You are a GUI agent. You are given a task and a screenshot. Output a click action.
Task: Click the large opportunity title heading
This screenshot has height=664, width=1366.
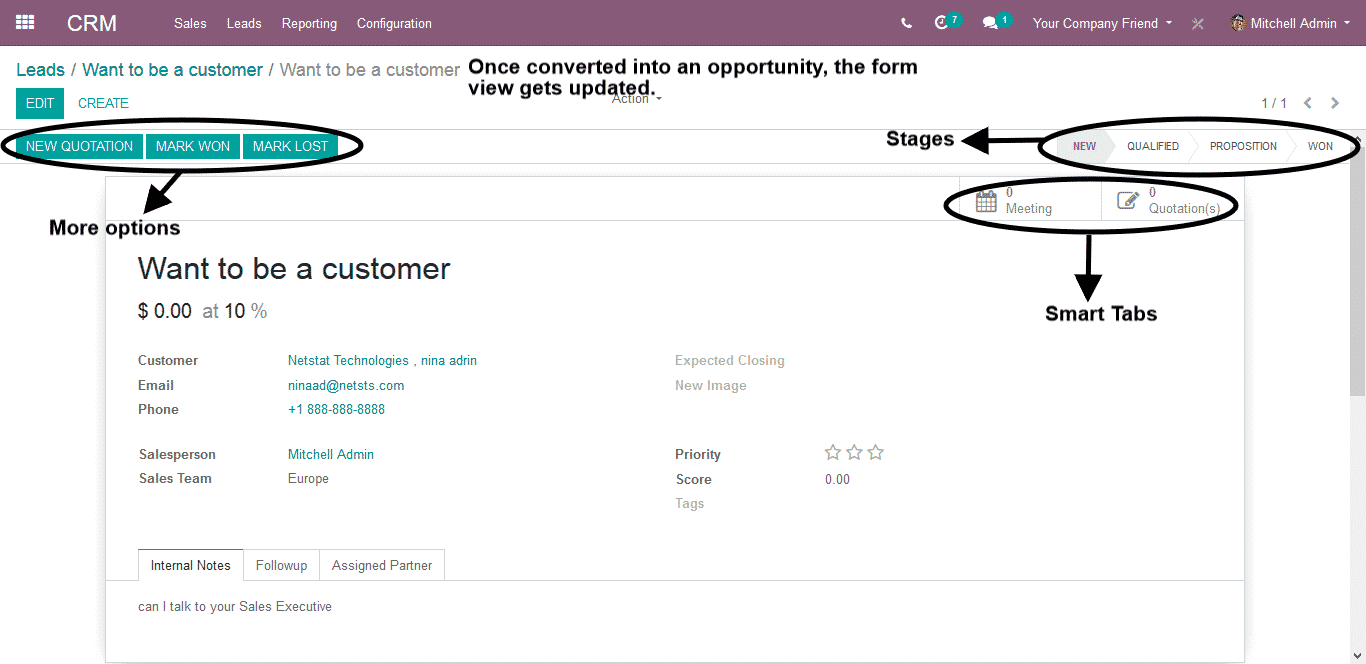pyautogui.click(x=294, y=268)
